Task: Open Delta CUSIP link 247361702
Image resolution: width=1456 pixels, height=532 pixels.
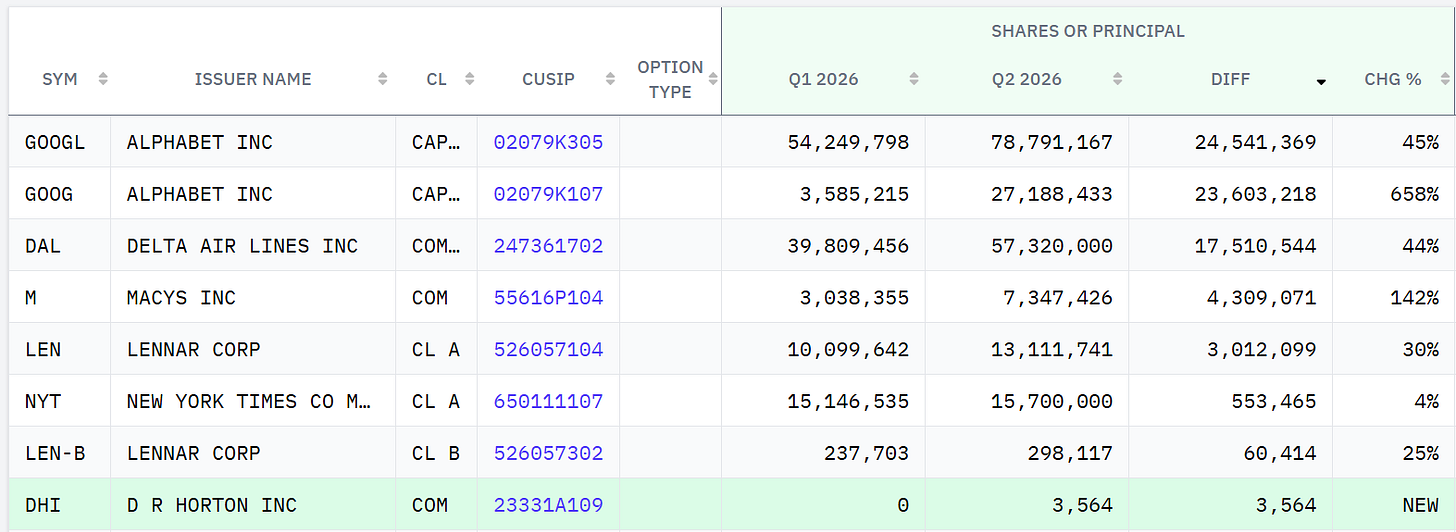Action: click(x=548, y=246)
